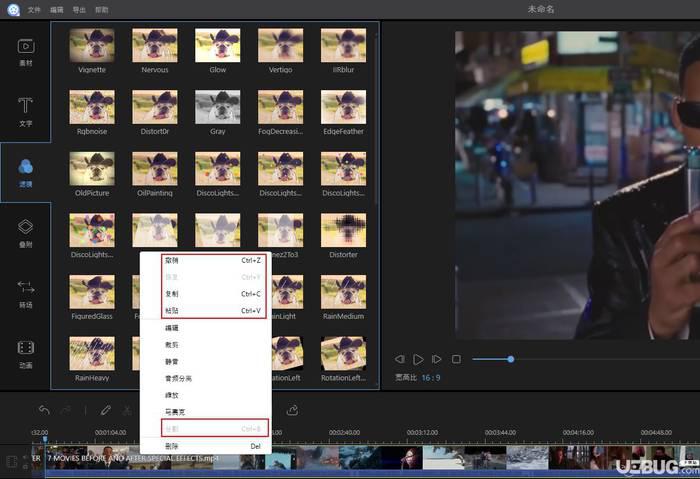Open the 素材 media panel icon
The image size is (700, 479).
pos(26,47)
